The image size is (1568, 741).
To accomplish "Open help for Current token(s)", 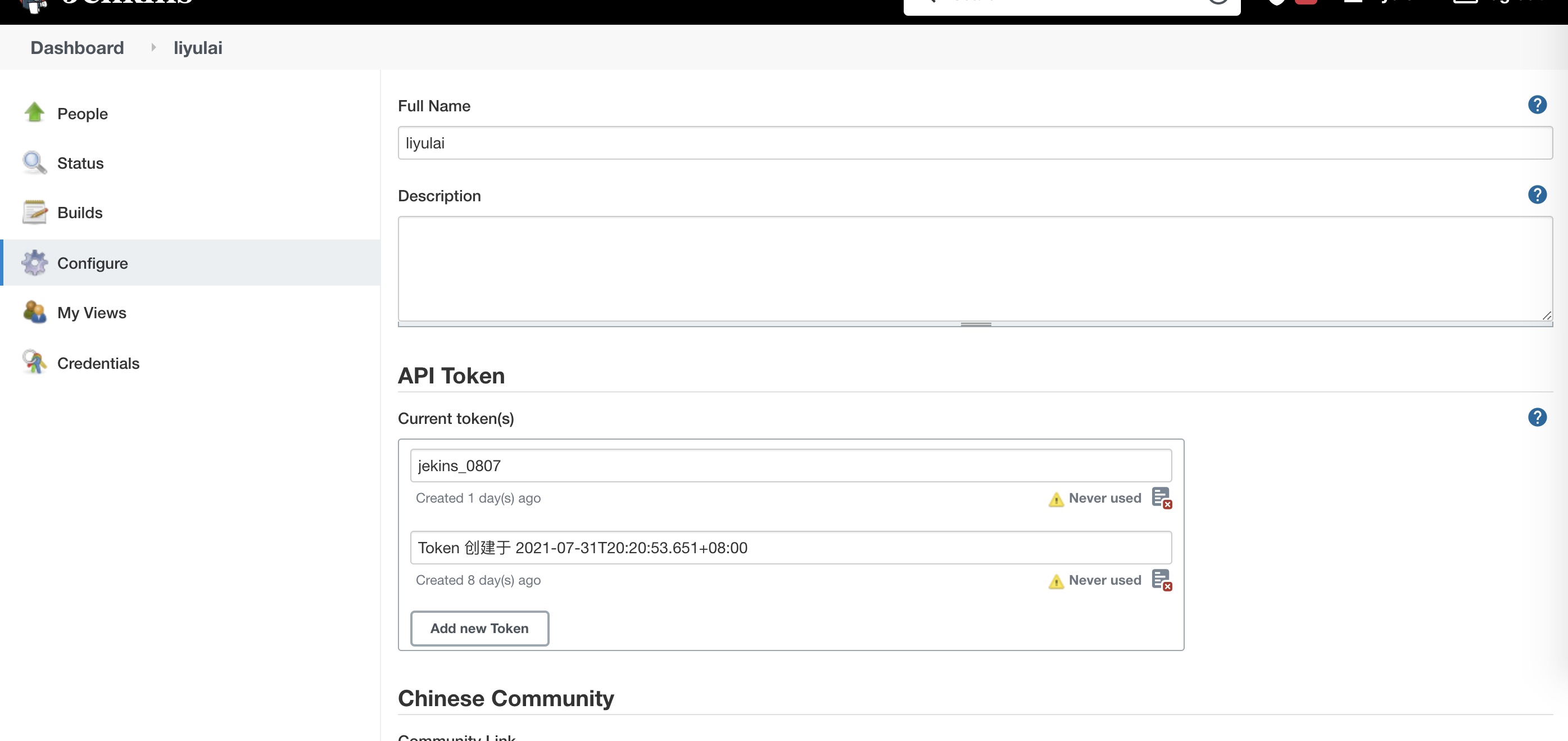I will (x=1537, y=418).
